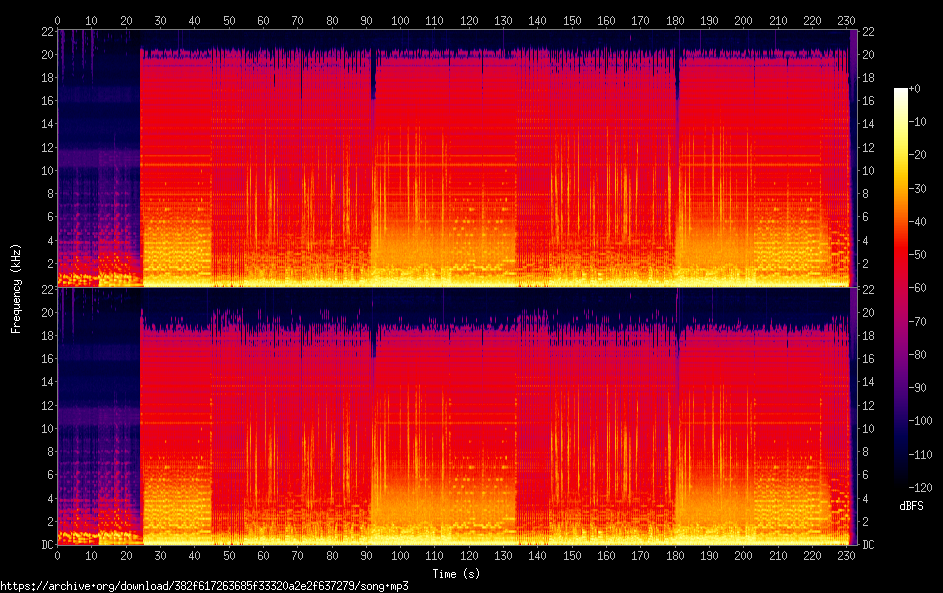Click the +0 dBFS top of color scale
The width and height of the screenshot is (943, 593).
(x=915, y=89)
